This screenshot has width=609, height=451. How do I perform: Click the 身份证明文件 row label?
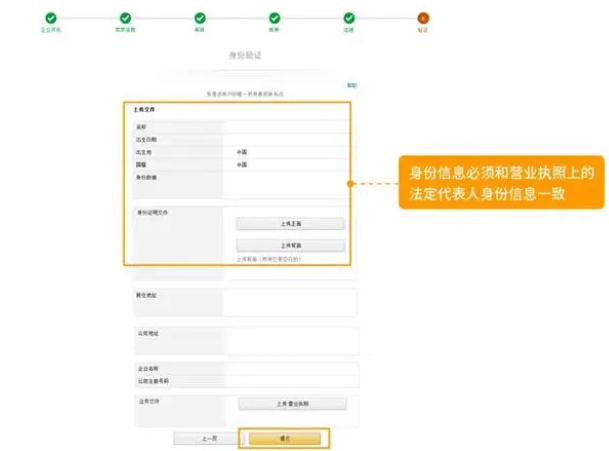152,212
